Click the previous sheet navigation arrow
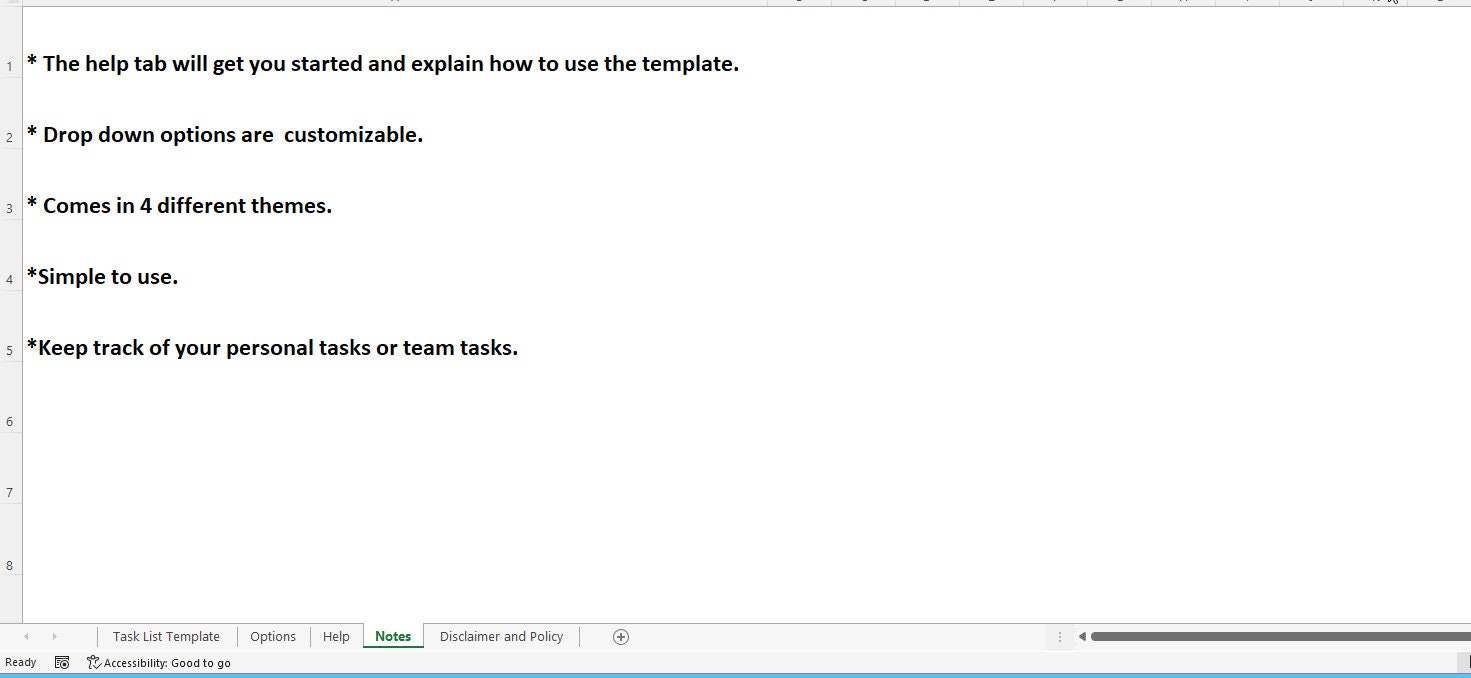 click(x=25, y=636)
